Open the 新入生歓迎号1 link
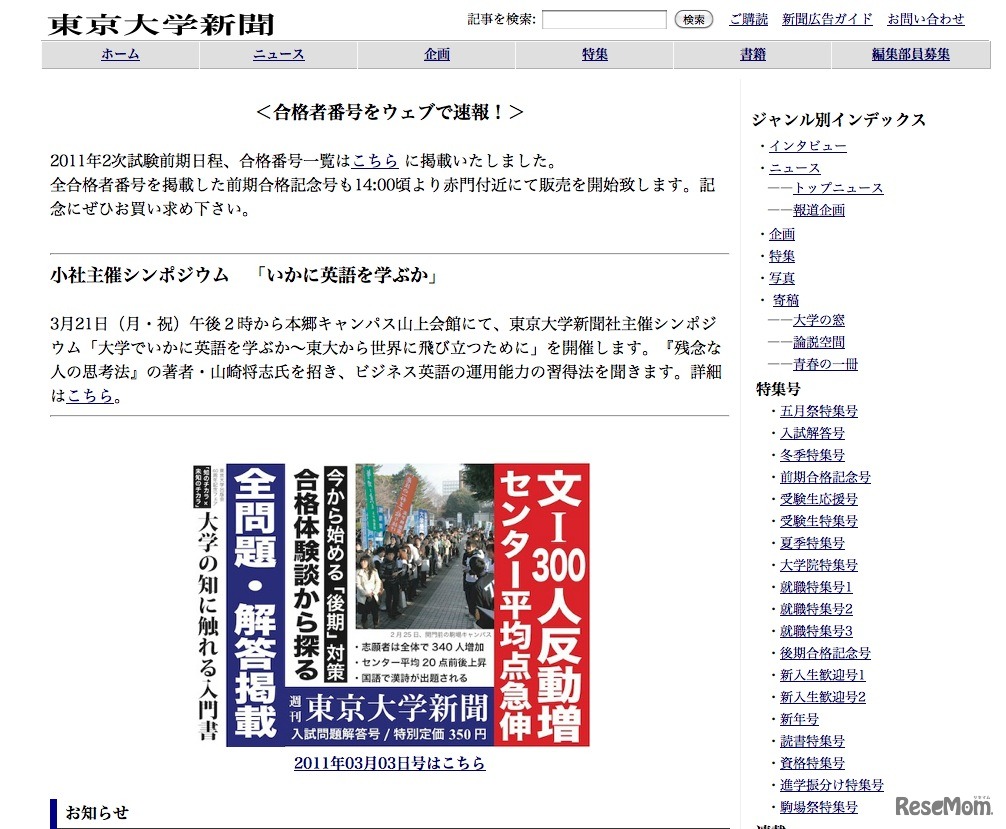1006x829 pixels. pyautogui.click(x=823, y=675)
